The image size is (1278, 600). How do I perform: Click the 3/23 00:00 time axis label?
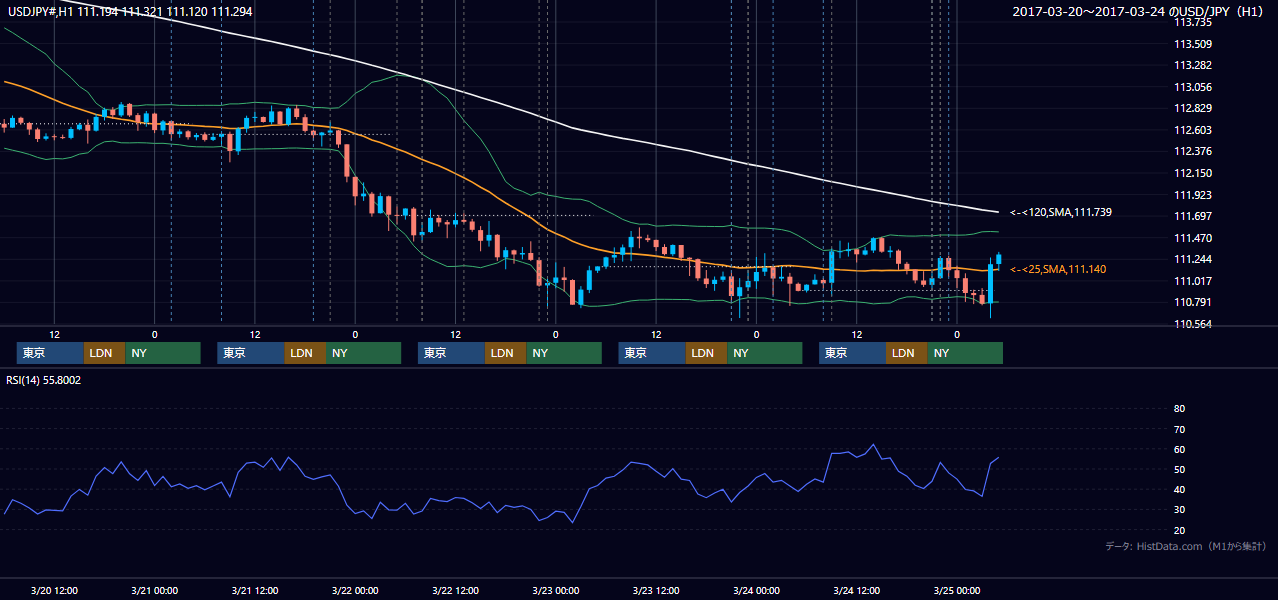click(556, 590)
